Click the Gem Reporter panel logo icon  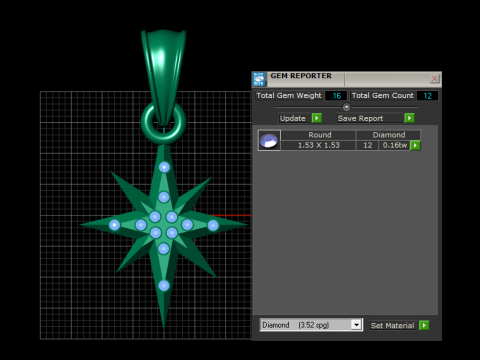click(259, 79)
